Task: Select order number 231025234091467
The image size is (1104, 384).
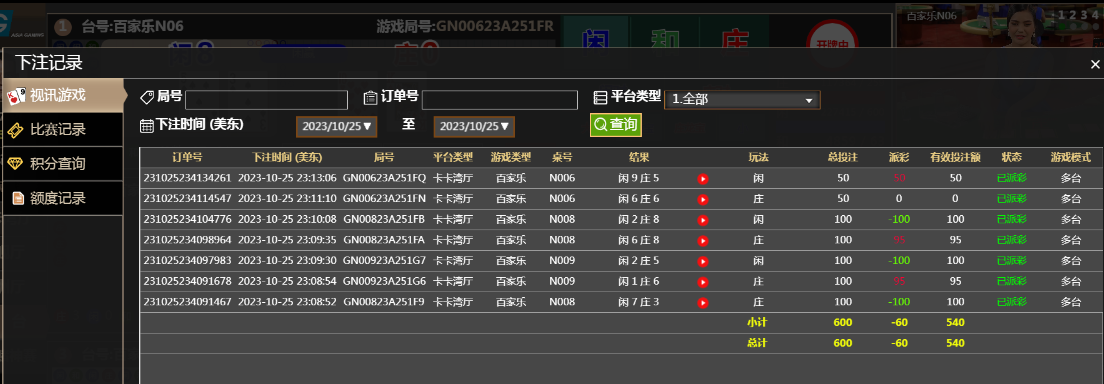Action: [x=187, y=302]
